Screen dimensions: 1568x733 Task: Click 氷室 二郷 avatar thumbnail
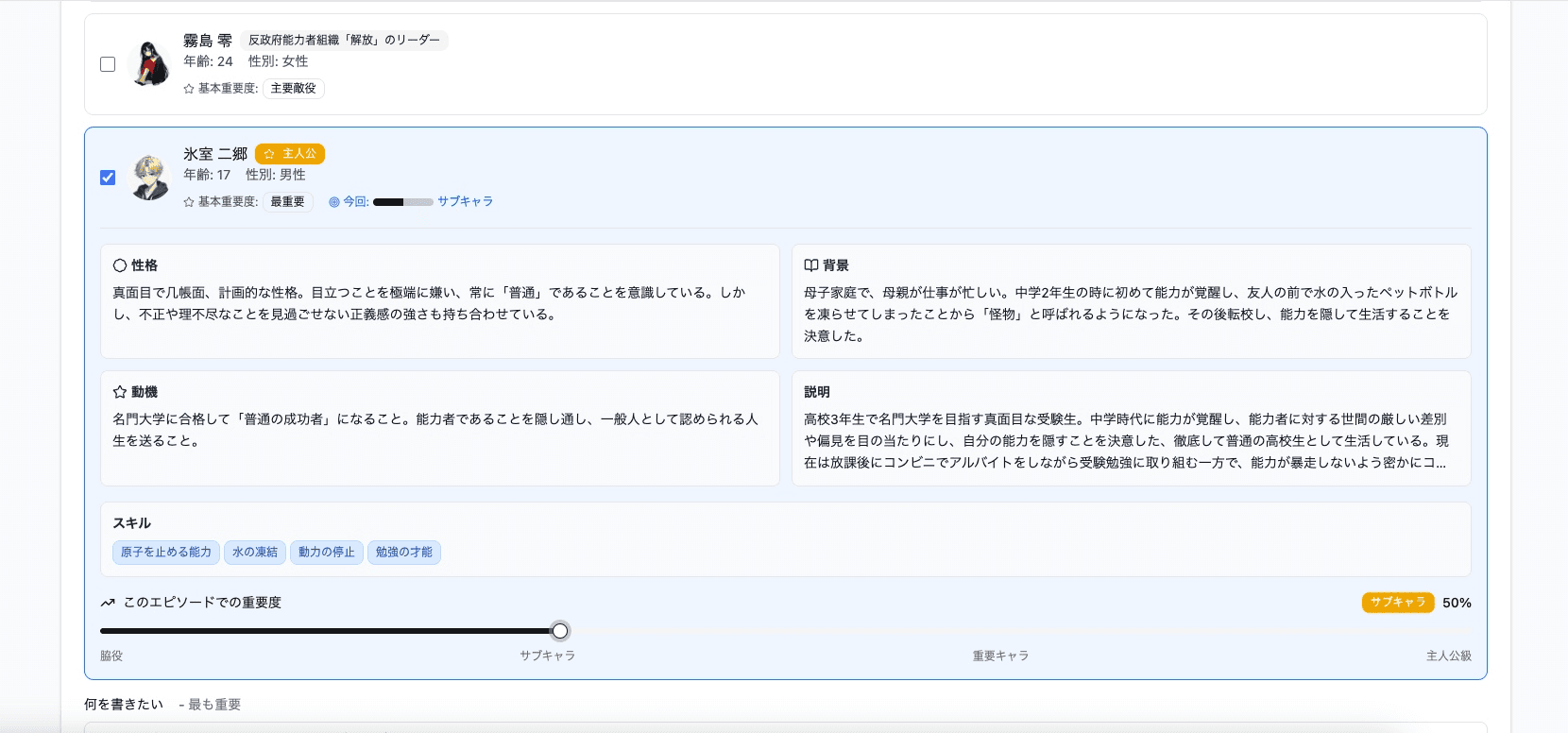pos(148,178)
